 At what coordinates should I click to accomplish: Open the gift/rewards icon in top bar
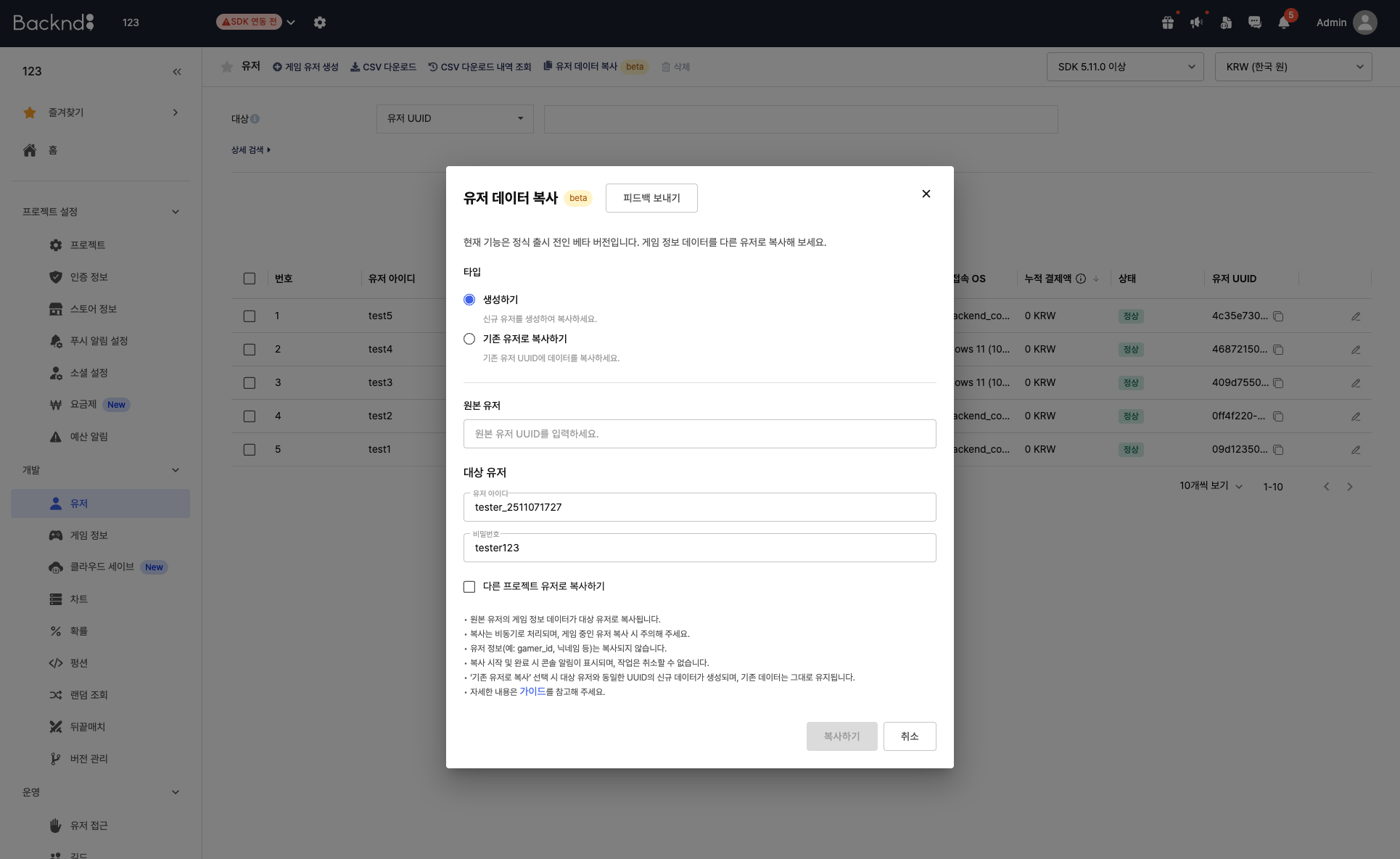pyautogui.click(x=1167, y=22)
